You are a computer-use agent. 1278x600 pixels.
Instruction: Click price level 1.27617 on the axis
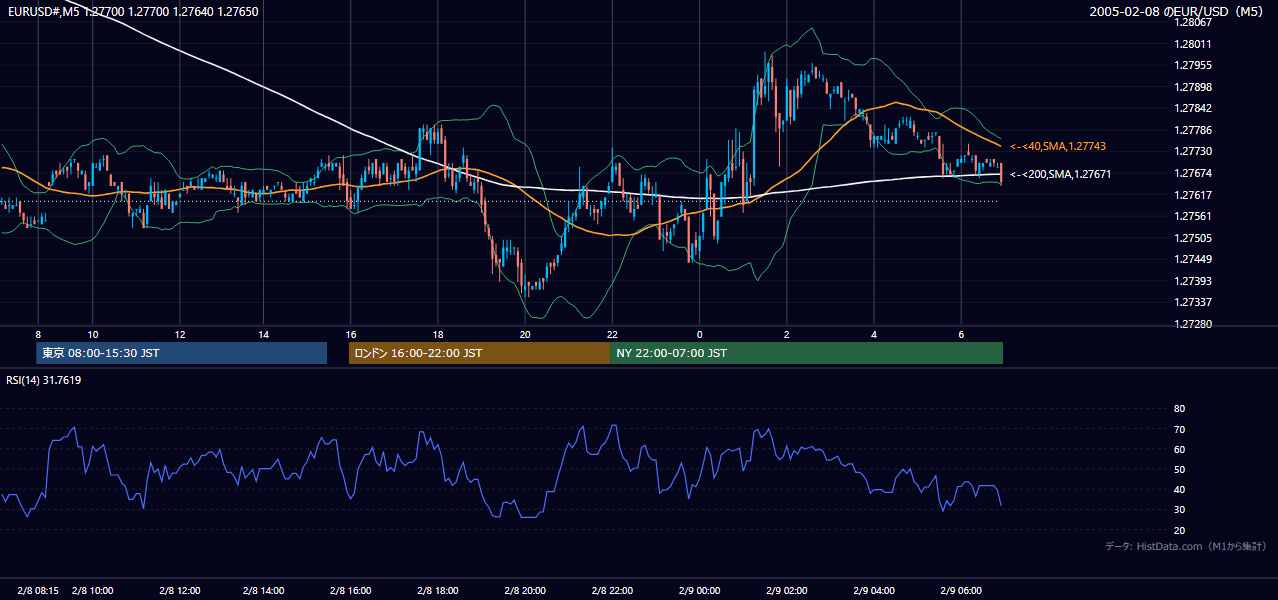1193,195
